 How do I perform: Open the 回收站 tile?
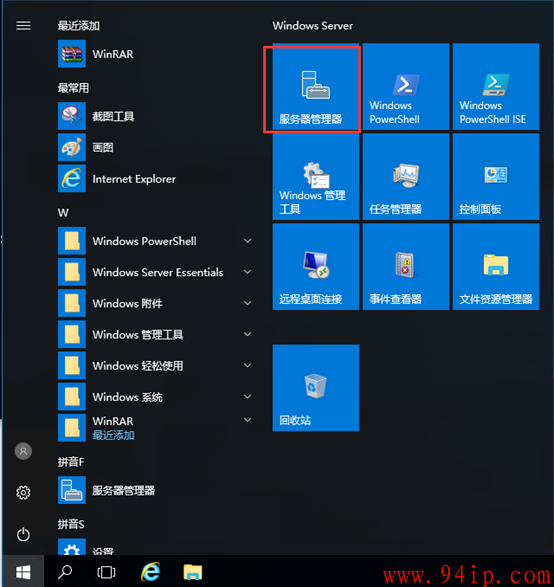click(x=316, y=388)
